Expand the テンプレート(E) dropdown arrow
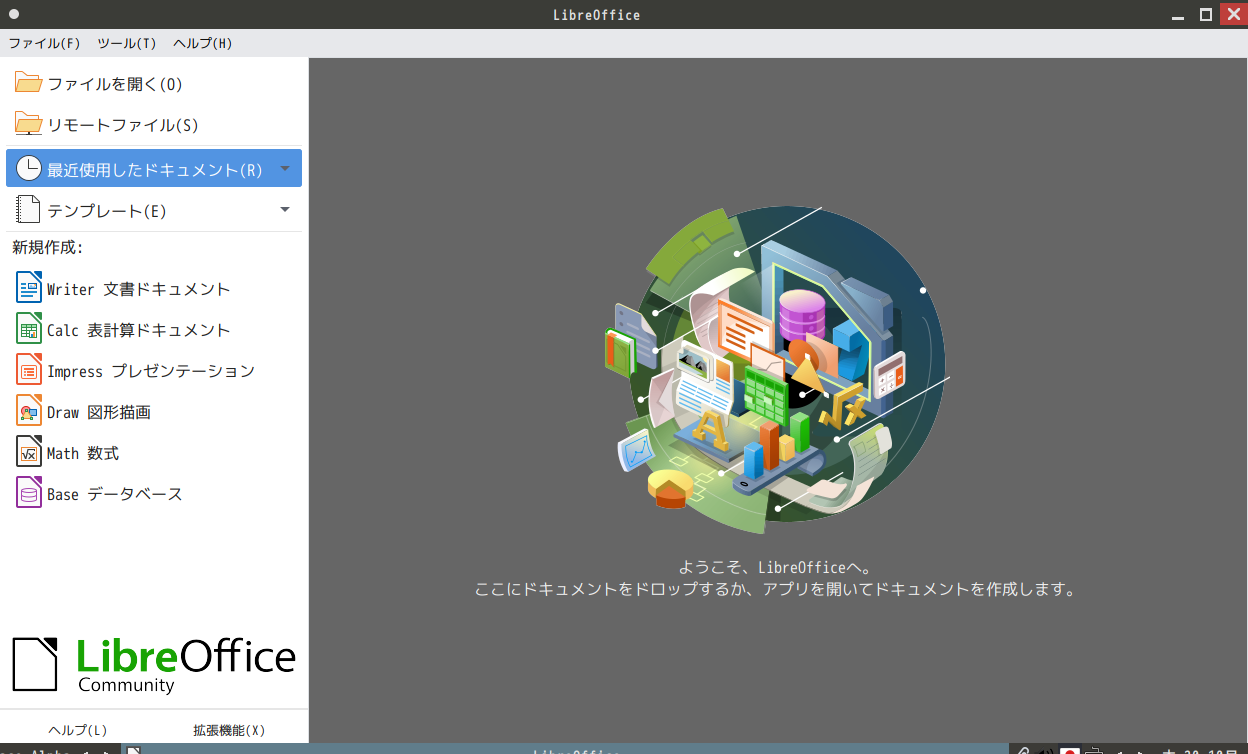Image resolution: width=1248 pixels, height=754 pixels. tap(285, 210)
